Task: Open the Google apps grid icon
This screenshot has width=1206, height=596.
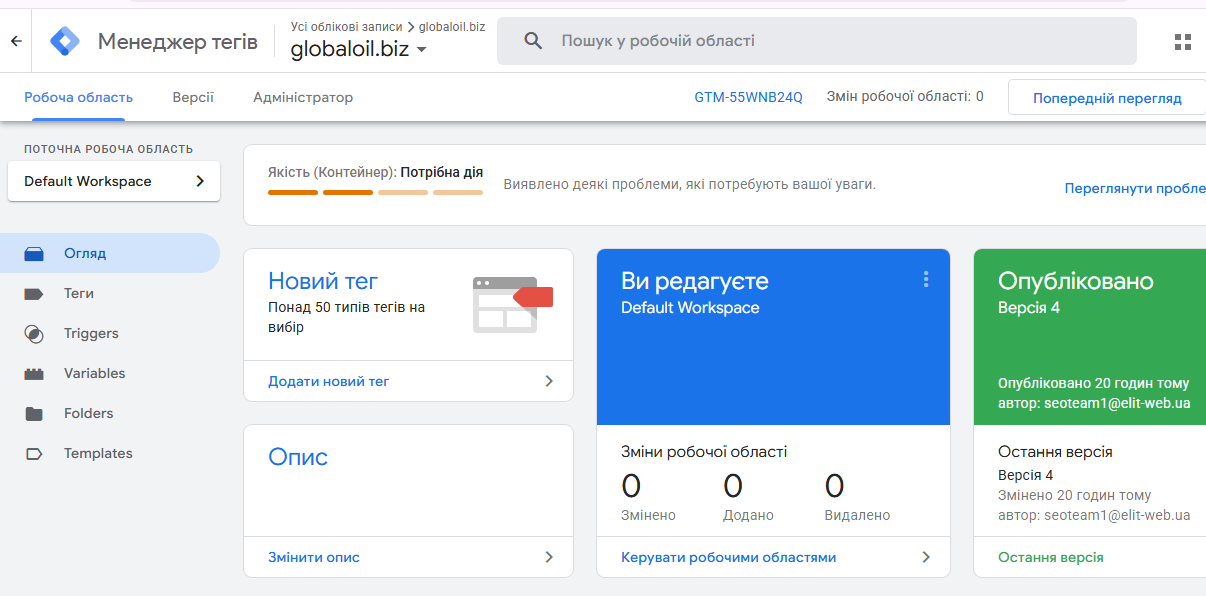Action: tap(1183, 41)
